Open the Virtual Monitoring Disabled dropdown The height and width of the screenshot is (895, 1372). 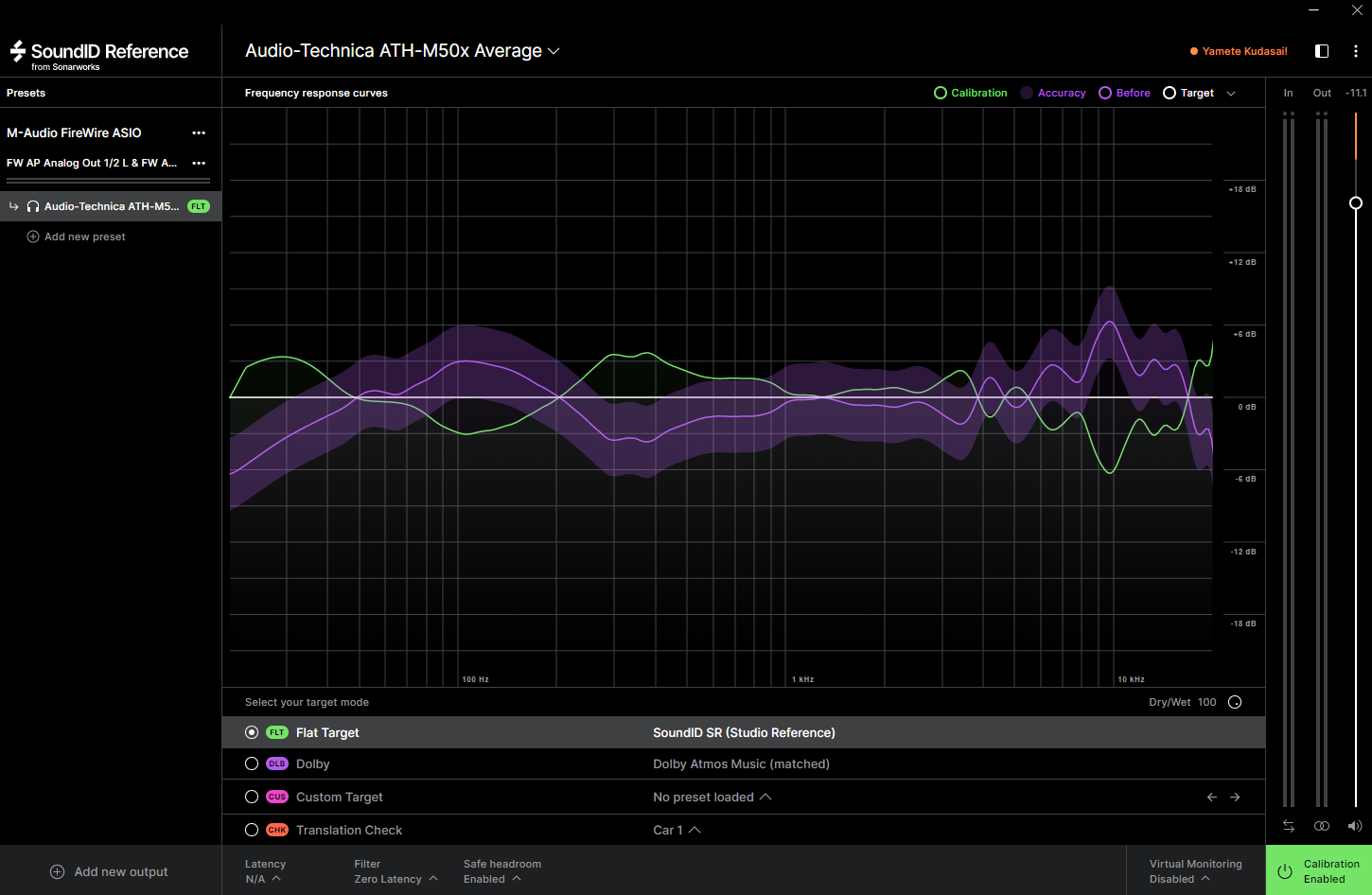click(1196, 871)
